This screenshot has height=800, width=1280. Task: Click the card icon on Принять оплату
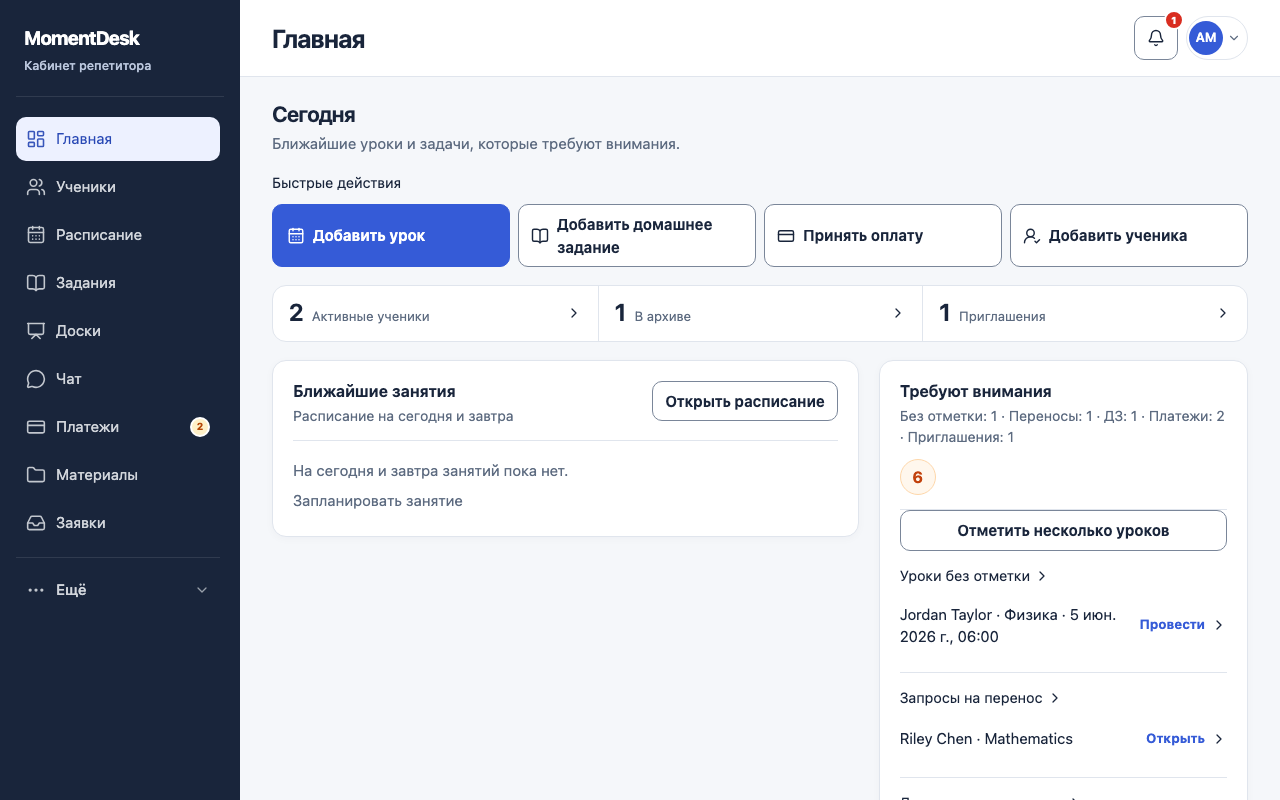pos(786,236)
